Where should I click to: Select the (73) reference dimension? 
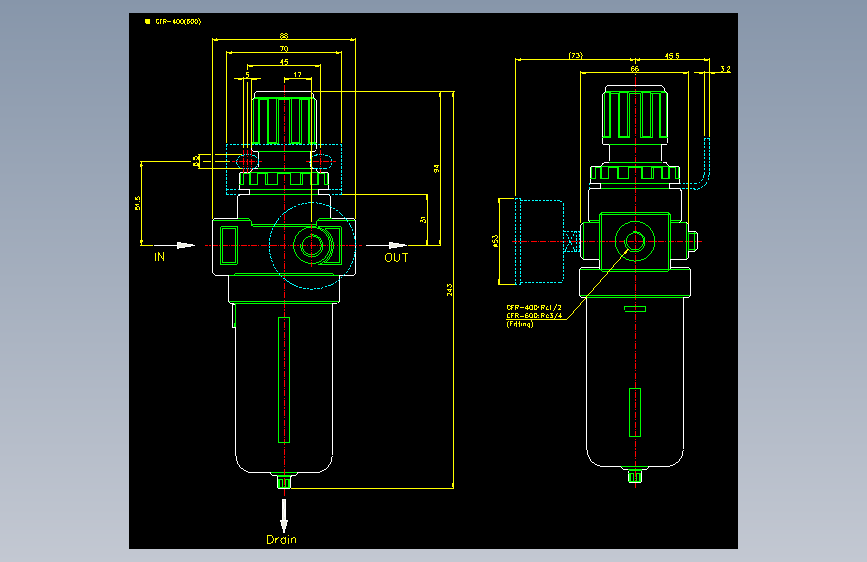(576, 55)
